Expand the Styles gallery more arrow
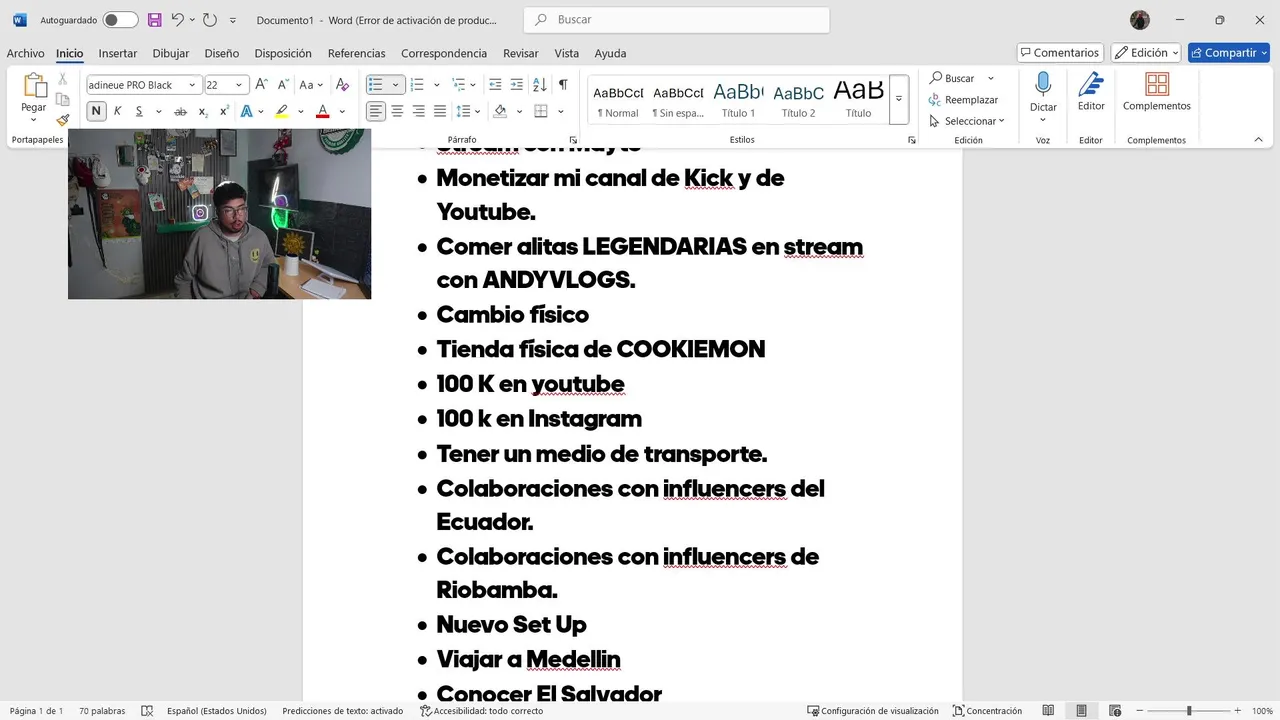 pos(899,99)
